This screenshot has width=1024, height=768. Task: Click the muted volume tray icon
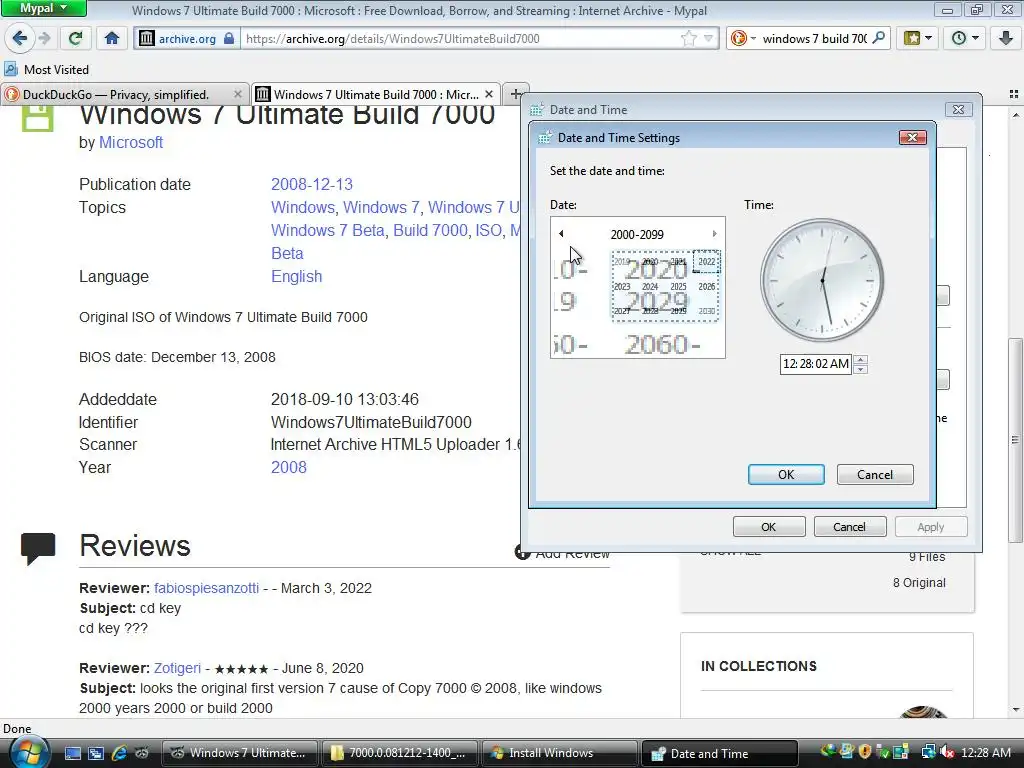[947, 753]
